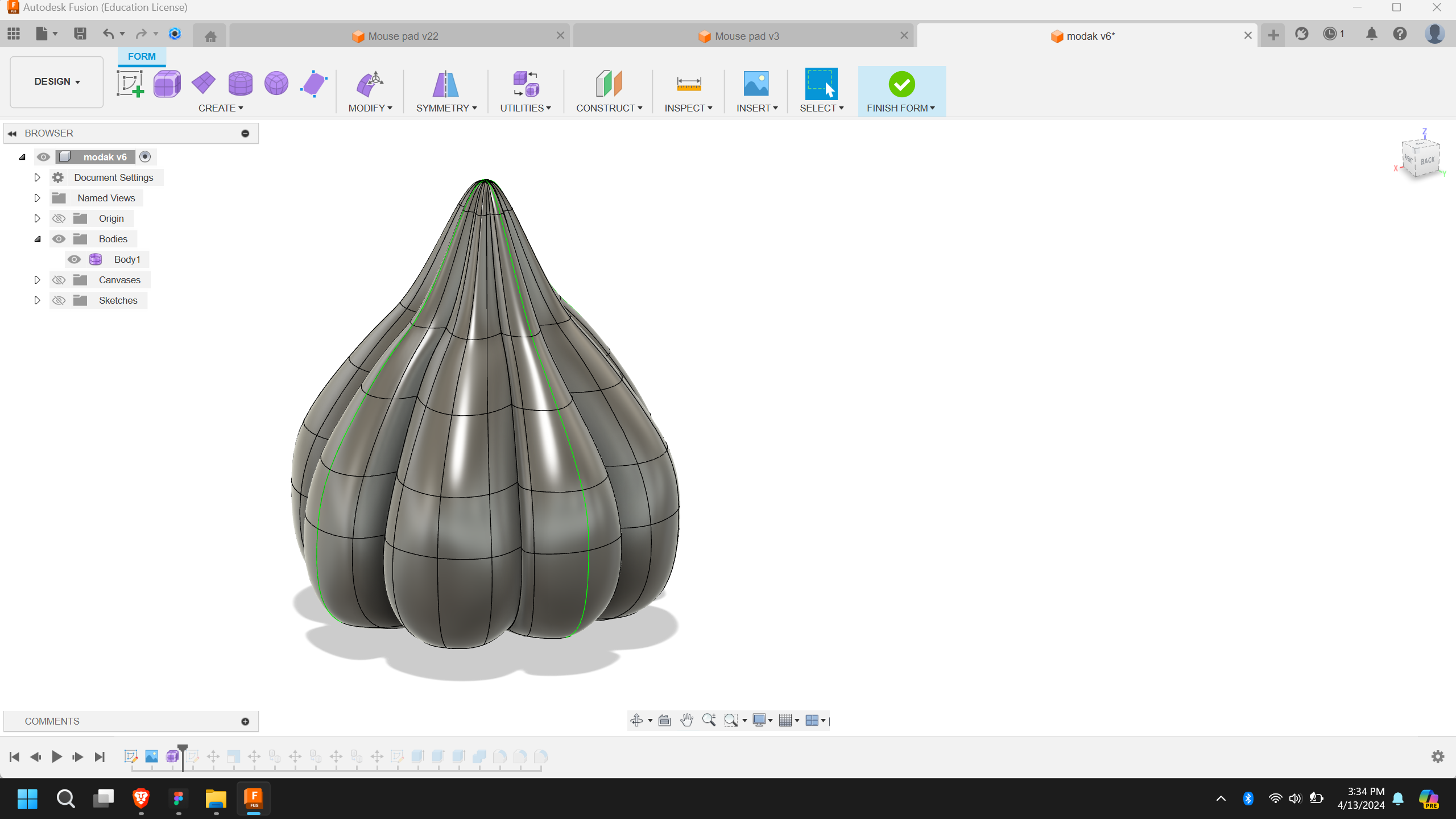Open the Help question mark icon
This screenshot has height=819, width=1456.
1400,34
